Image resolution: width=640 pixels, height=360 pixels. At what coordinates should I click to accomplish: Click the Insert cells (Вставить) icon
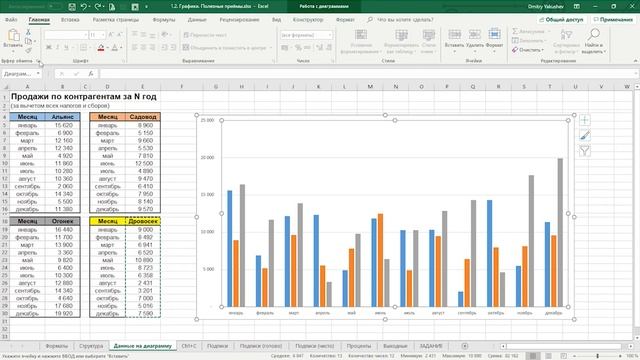[454, 35]
